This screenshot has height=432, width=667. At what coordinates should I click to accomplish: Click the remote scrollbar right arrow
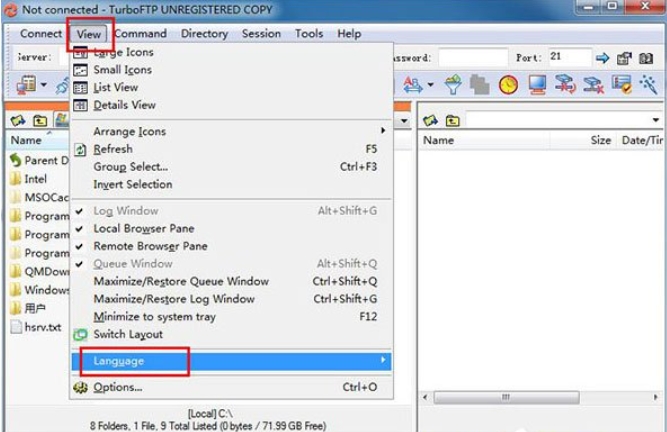[x=656, y=398]
